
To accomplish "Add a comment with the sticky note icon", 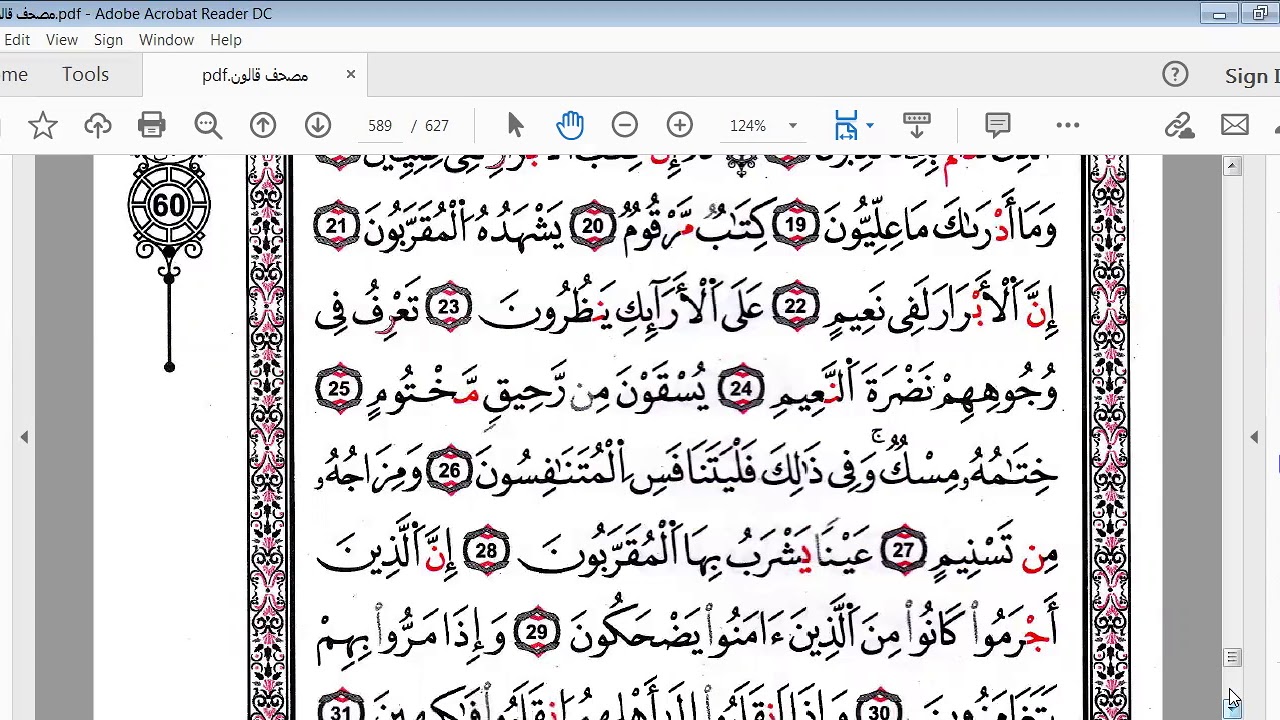I will [997, 125].
